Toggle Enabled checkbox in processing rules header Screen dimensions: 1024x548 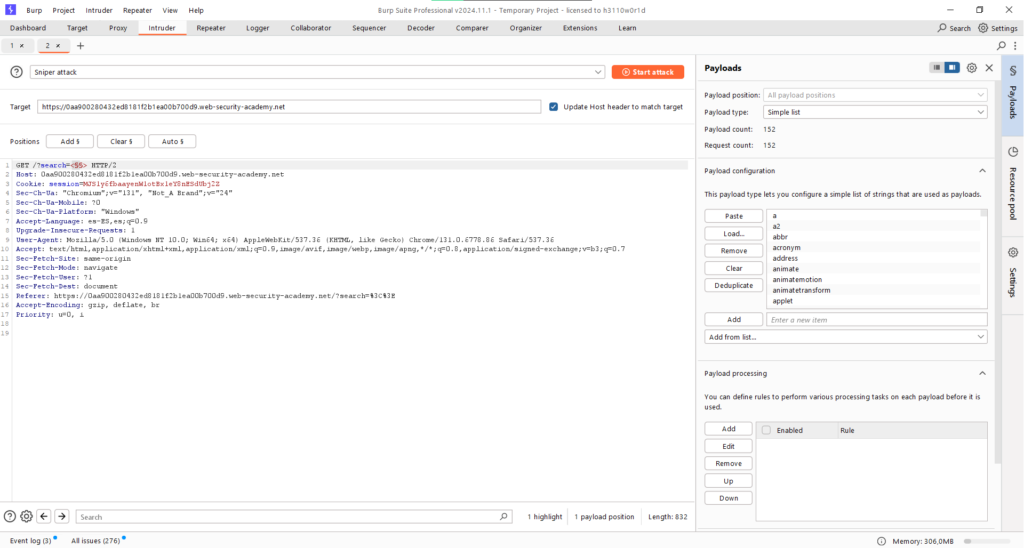766,430
